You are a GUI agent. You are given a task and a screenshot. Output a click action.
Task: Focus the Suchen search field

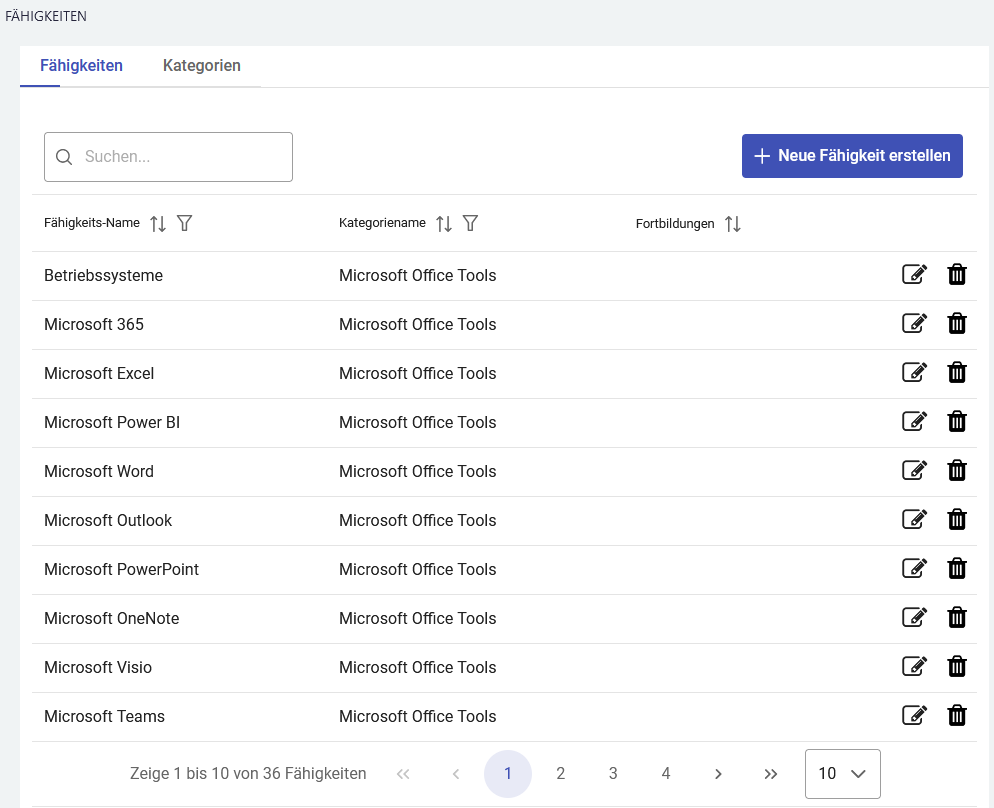coord(180,157)
